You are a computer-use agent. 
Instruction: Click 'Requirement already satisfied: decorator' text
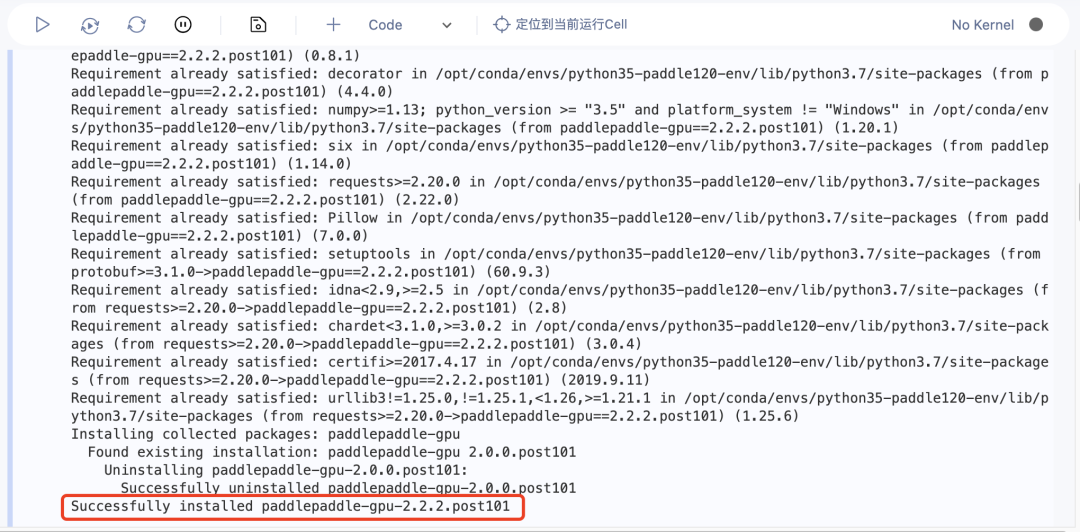pos(238,73)
